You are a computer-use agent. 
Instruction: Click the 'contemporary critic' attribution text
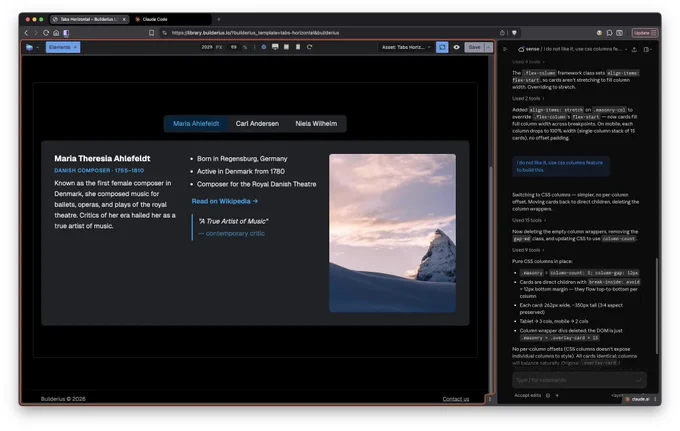tap(232, 233)
